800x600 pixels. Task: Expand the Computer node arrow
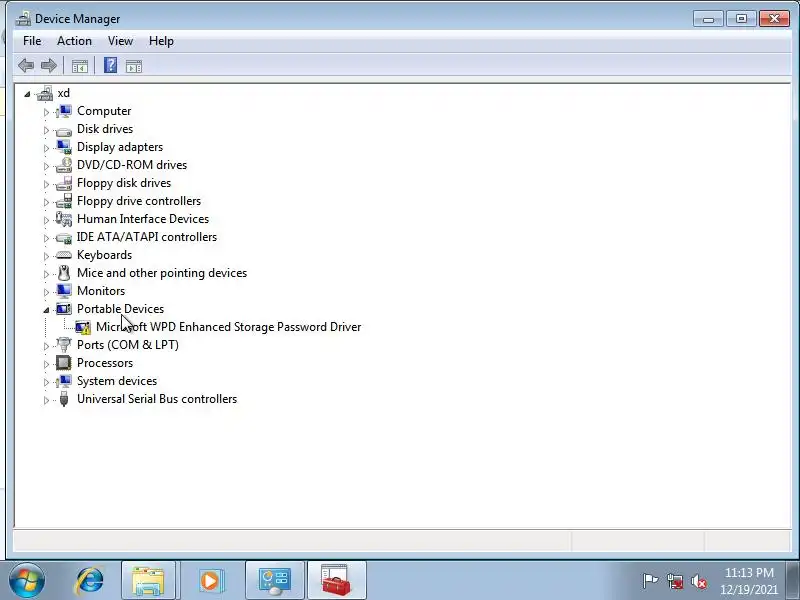click(x=46, y=112)
